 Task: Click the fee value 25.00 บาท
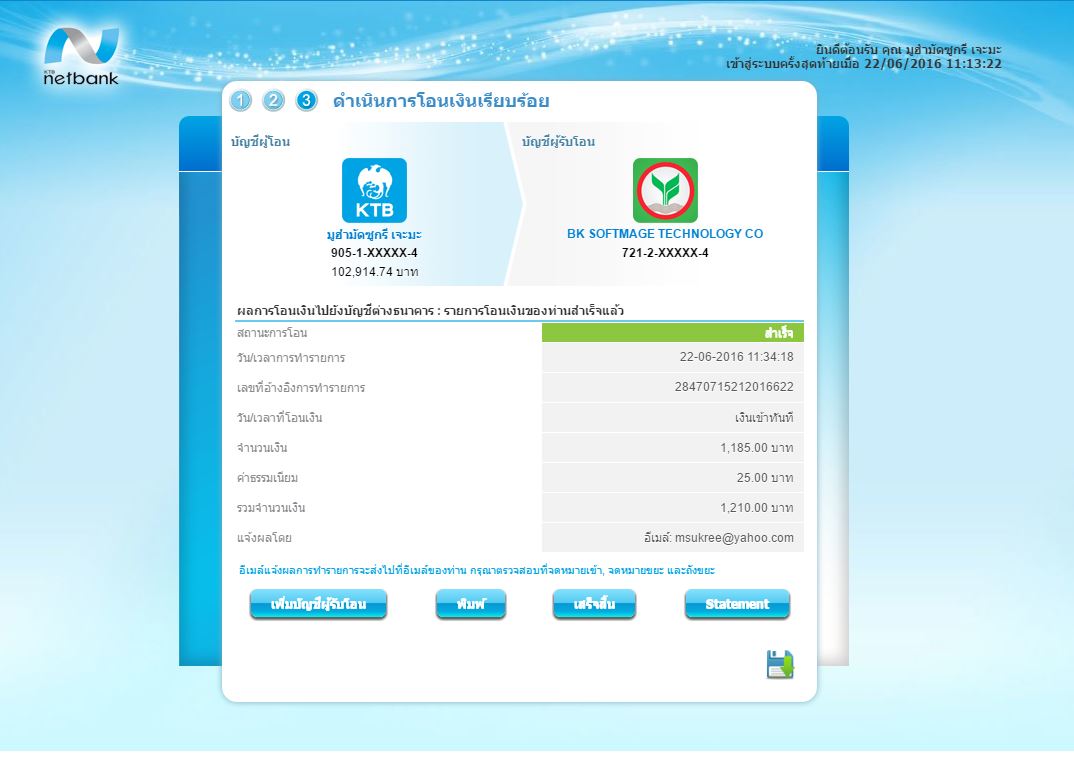click(x=765, y=478)
